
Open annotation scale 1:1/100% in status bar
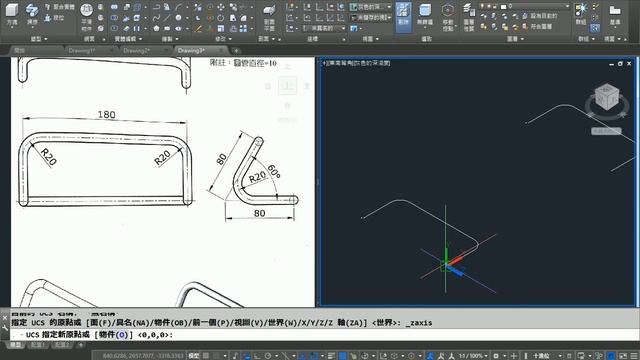pos(472,356)
